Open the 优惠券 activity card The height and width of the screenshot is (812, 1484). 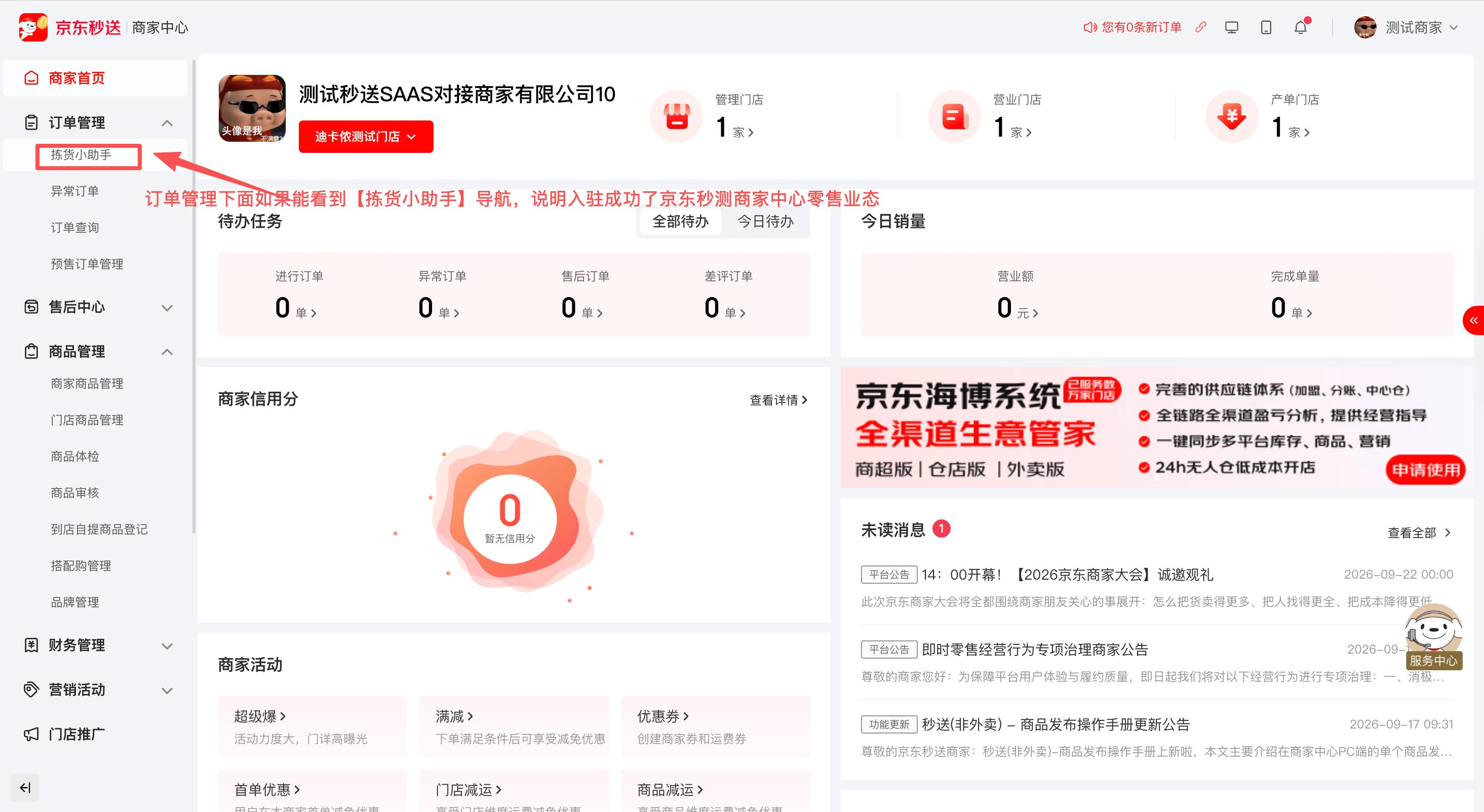[x=716, y=727]
